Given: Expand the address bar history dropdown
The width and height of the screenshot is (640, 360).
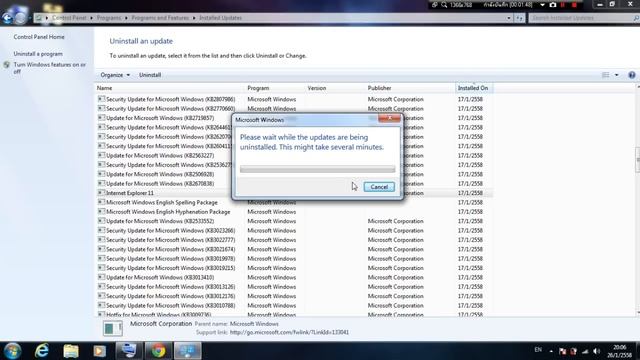Looking at the screenshot, I should [509, 18].
